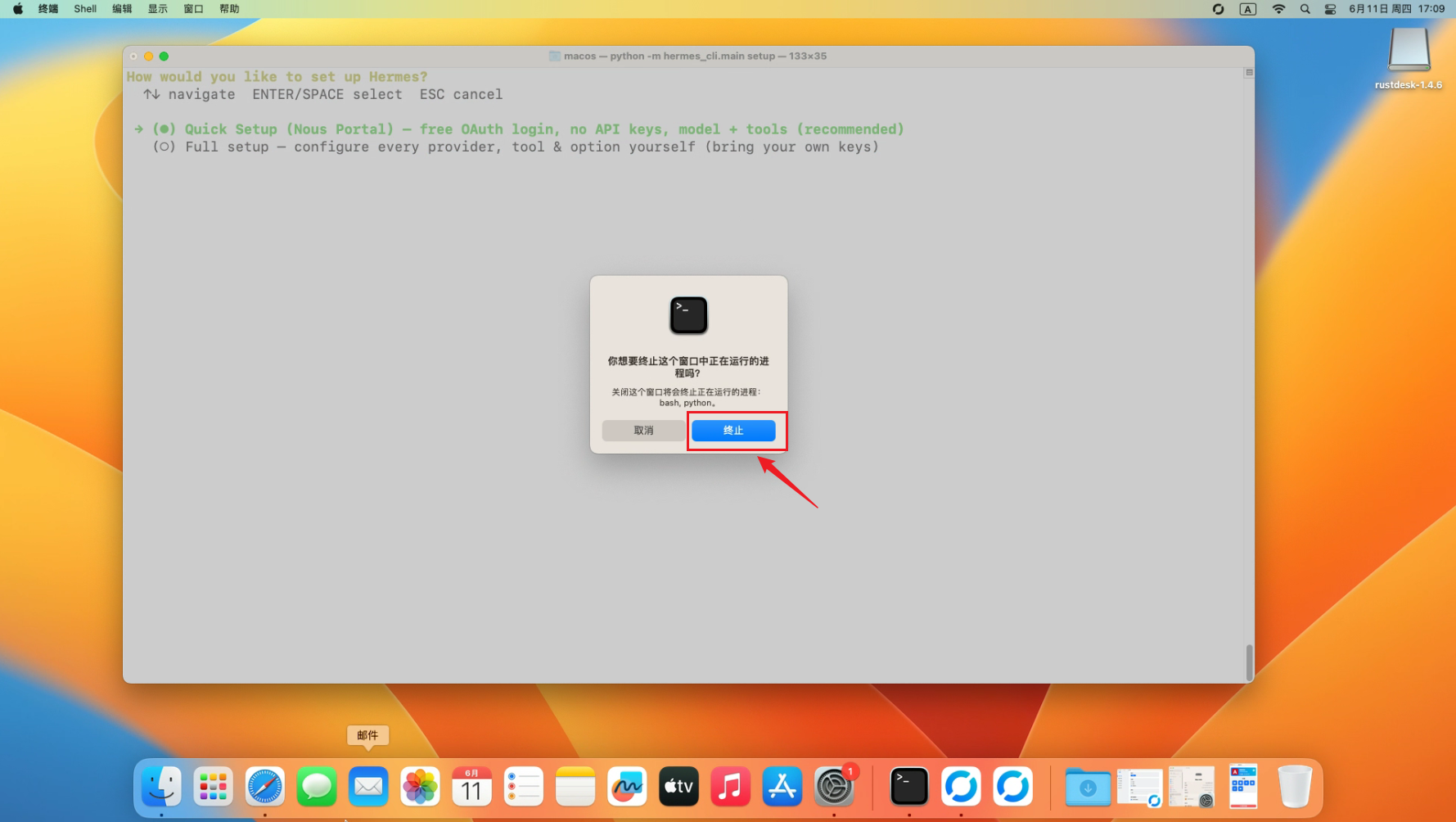Open App Store from the Dock

point(782,787)
